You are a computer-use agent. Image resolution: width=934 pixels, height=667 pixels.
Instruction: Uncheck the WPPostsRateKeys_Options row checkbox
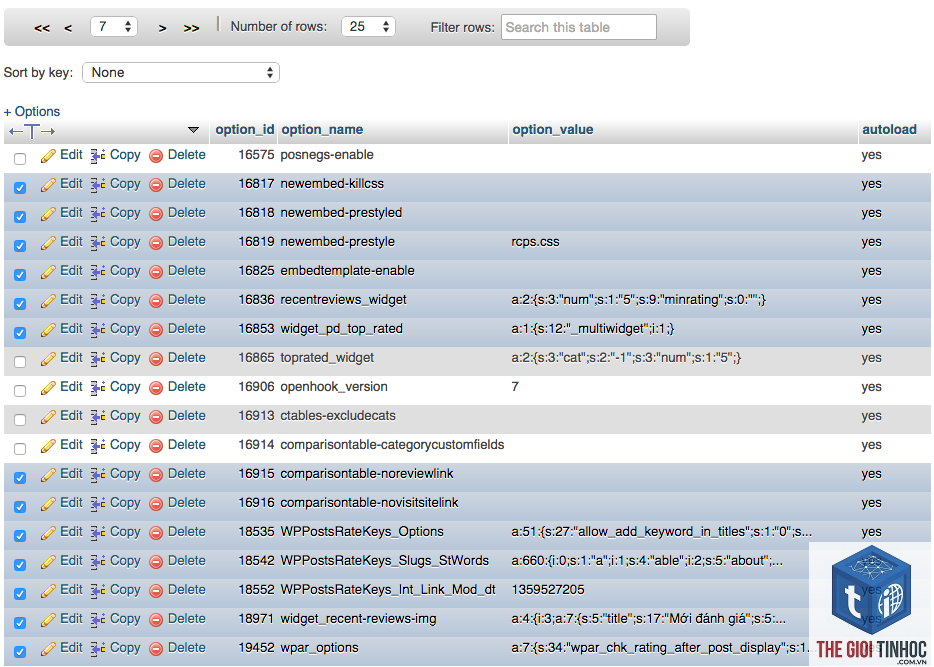click(20, 536)
